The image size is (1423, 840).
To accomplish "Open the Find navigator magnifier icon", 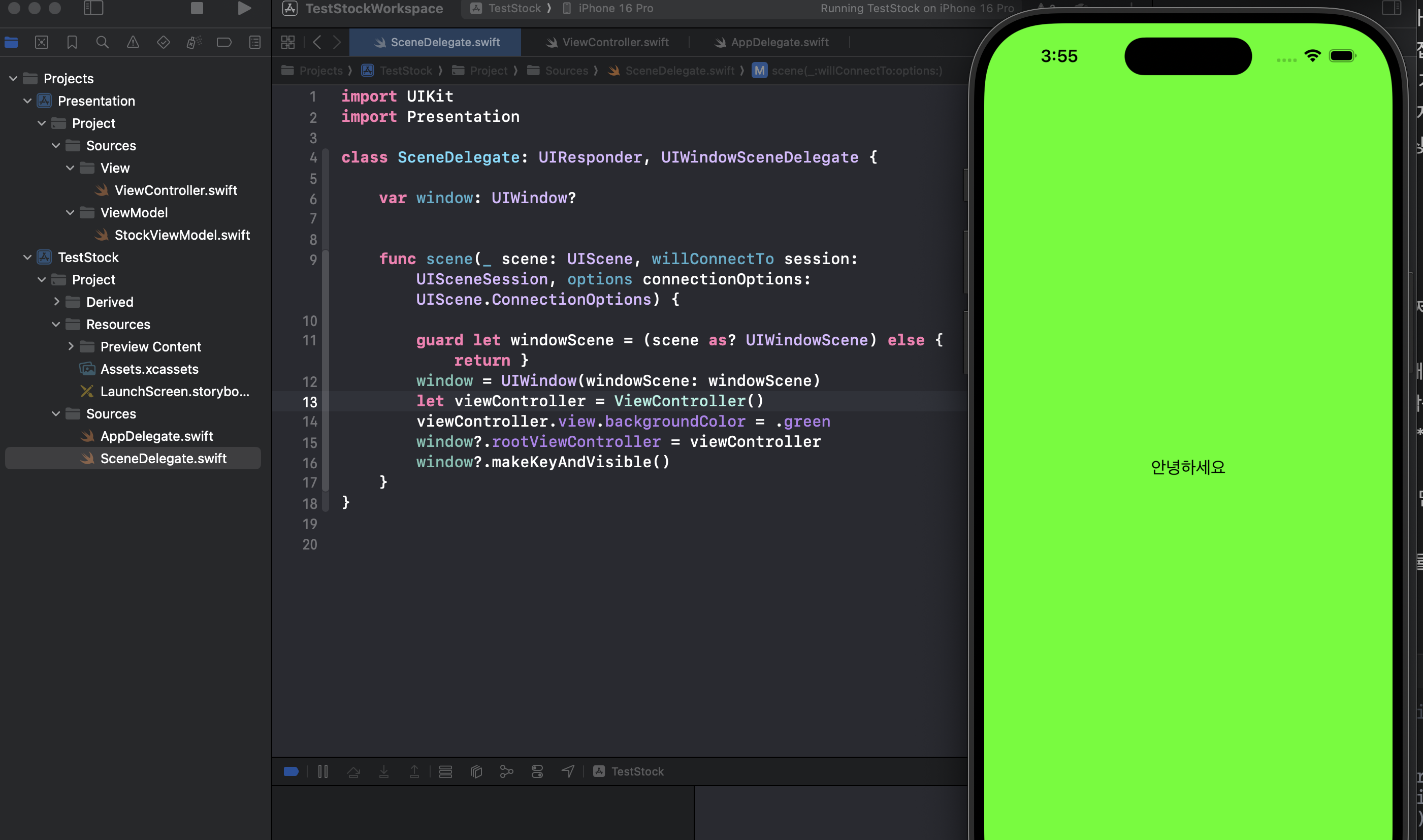I will (103, 43).
